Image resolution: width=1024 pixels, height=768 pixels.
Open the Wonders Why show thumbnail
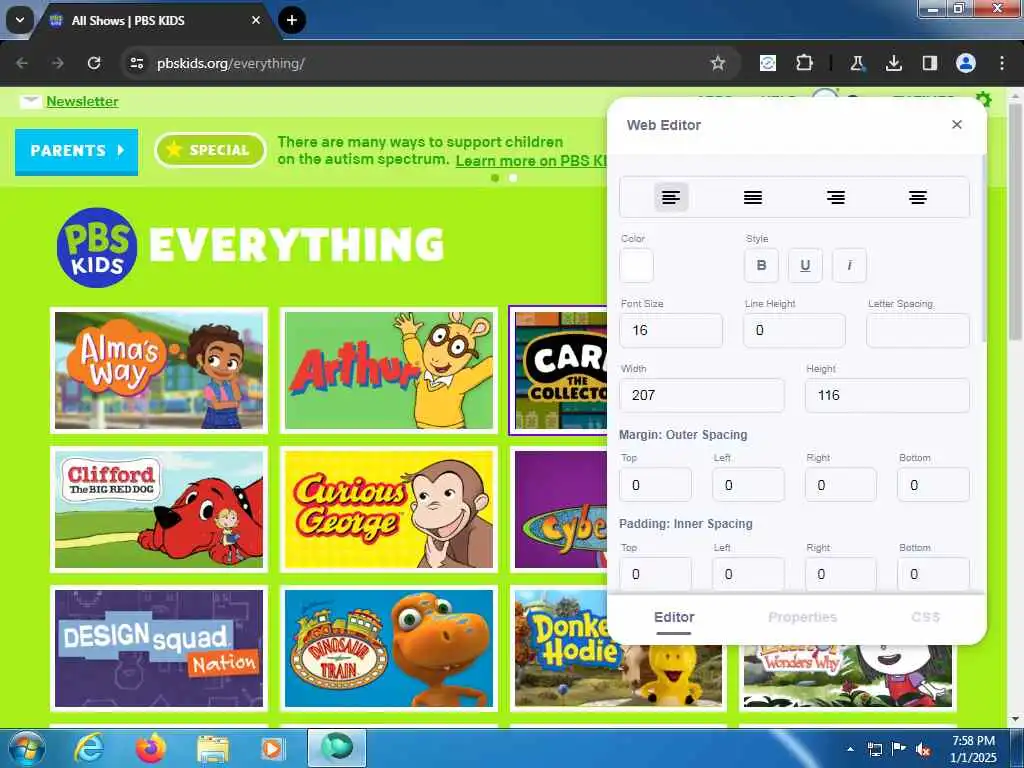point(848,677)
